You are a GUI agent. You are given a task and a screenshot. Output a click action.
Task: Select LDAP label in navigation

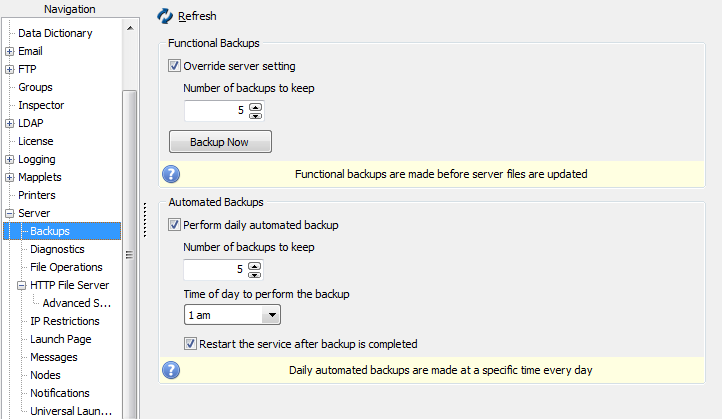coord(31,123)
